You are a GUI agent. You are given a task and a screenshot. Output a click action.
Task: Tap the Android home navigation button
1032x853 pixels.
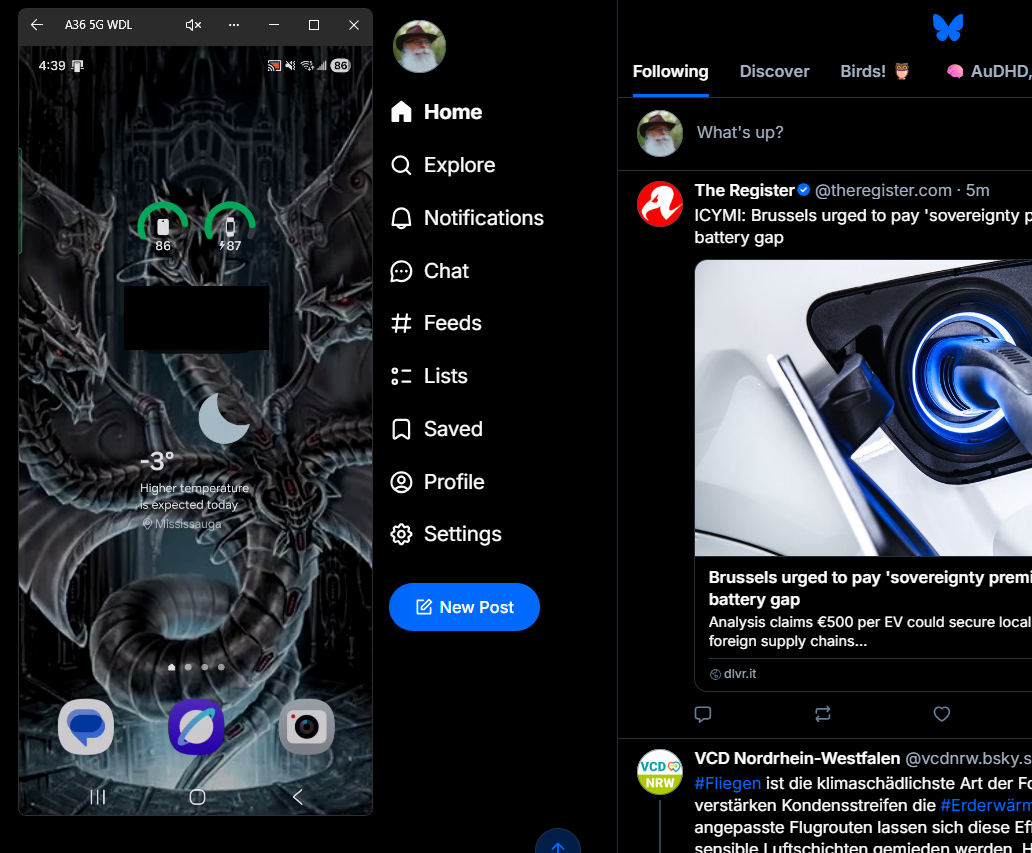click(x=197, y=796)
